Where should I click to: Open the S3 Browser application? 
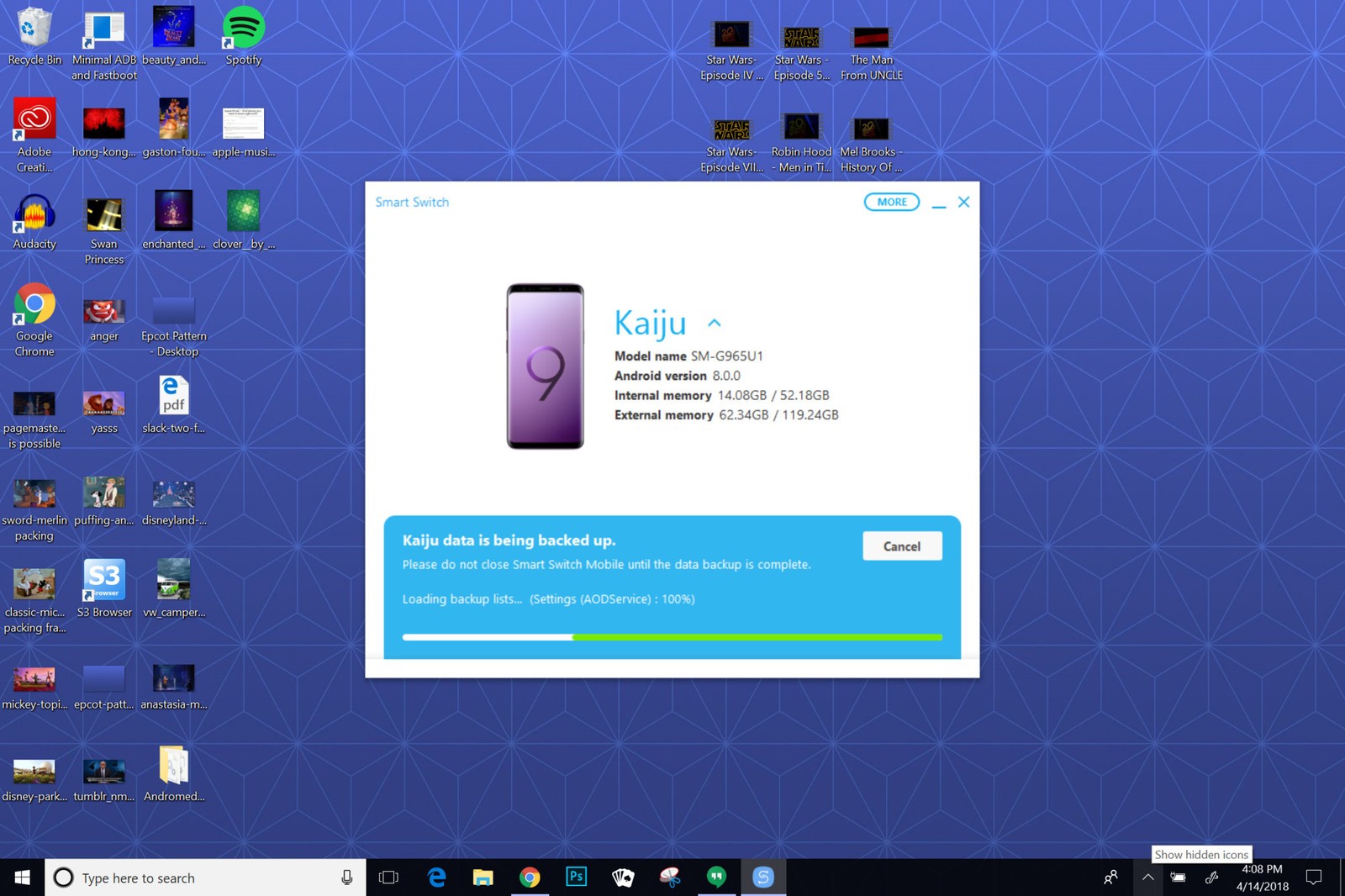(103, 580)
